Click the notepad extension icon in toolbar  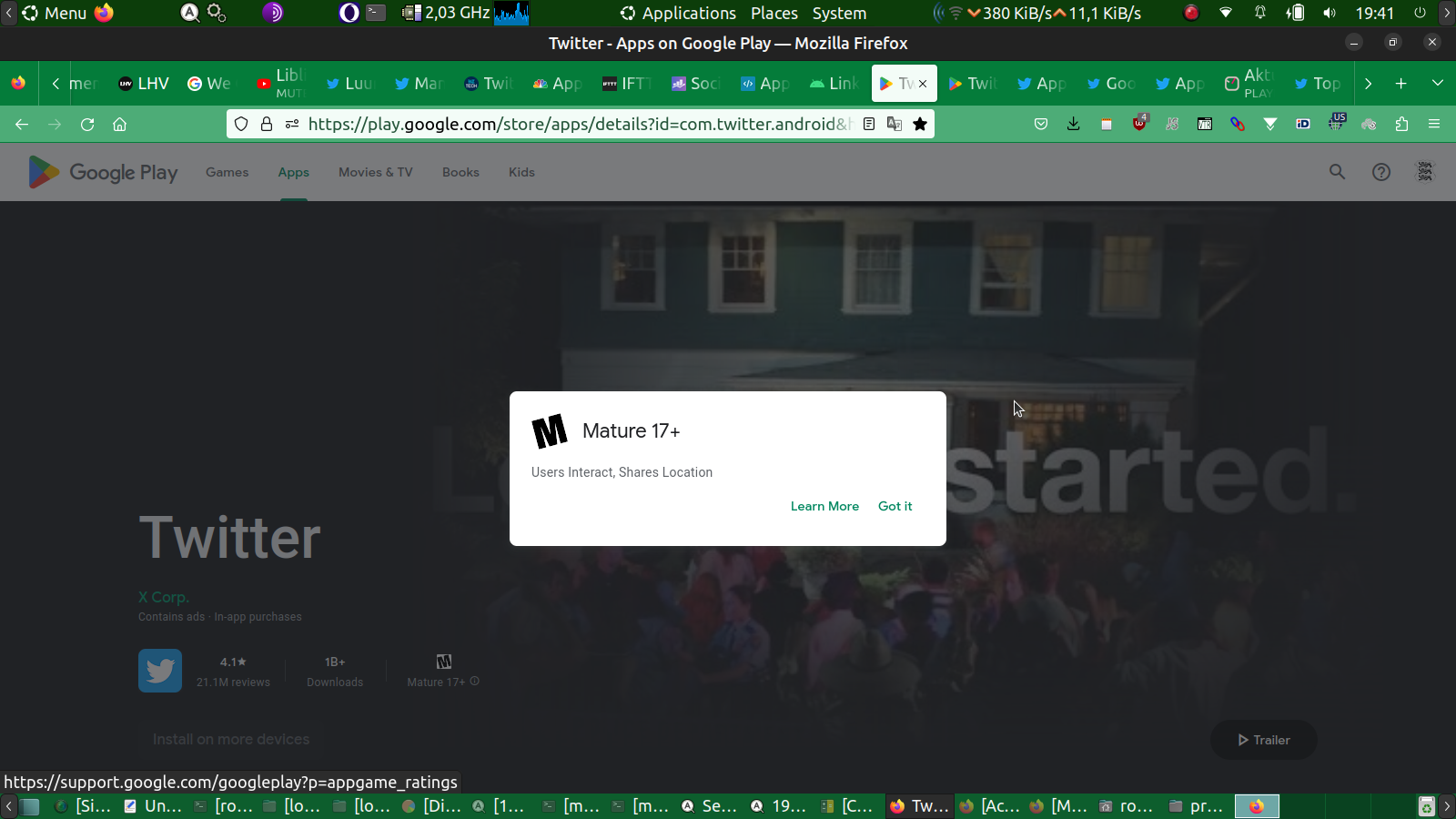1107,125
